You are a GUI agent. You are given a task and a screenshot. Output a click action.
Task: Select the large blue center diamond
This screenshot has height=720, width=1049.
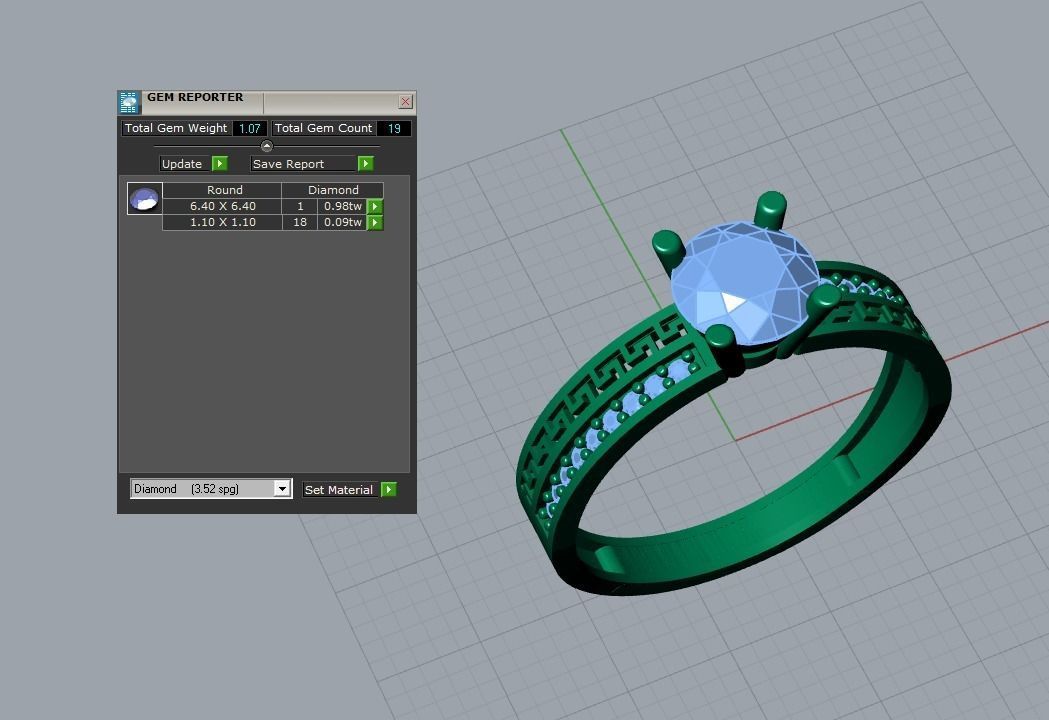tap(745, 282)
